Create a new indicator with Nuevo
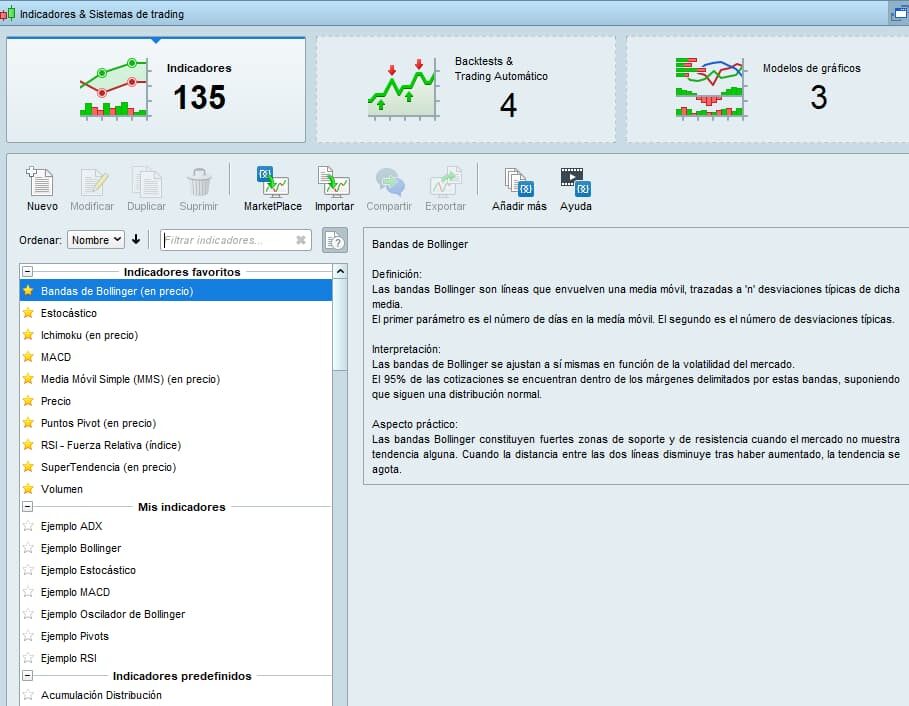The width and height of the screenshot is (909, 706). click(41, 188)
